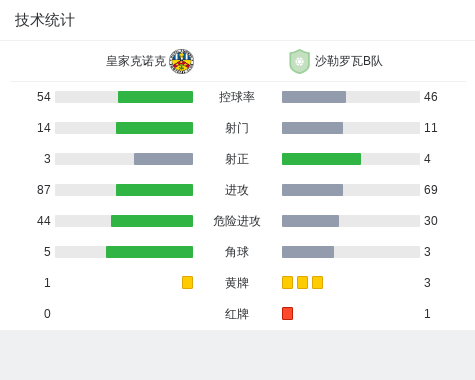Click the 沙勒罗瓦B队 green shield icon
The image size is (475, 380).
pos(299,61)
